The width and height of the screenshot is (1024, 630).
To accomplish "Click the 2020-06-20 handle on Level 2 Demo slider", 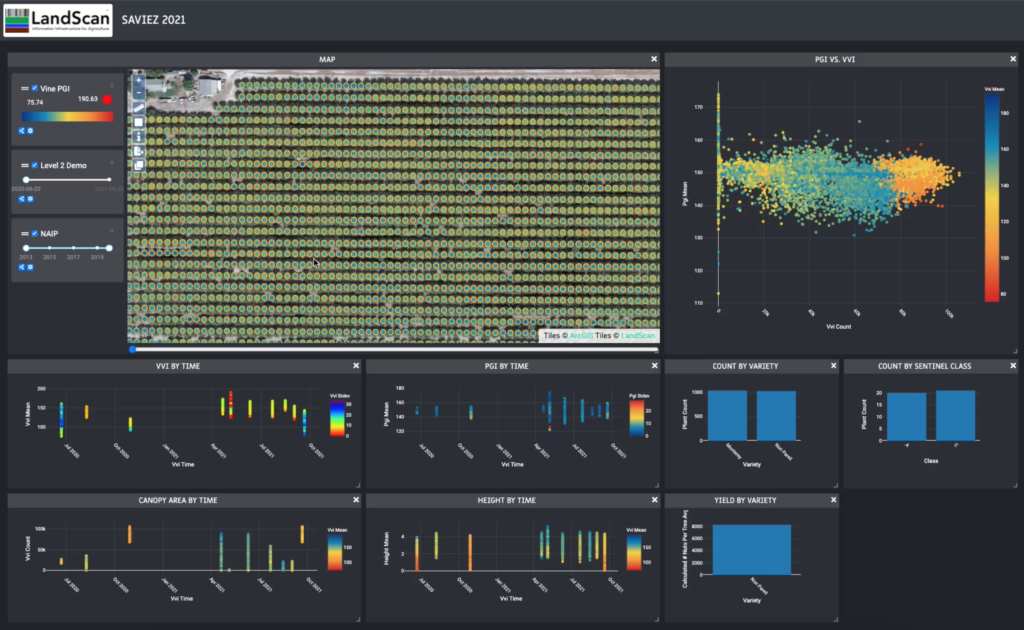I will (x=26, y=179).
